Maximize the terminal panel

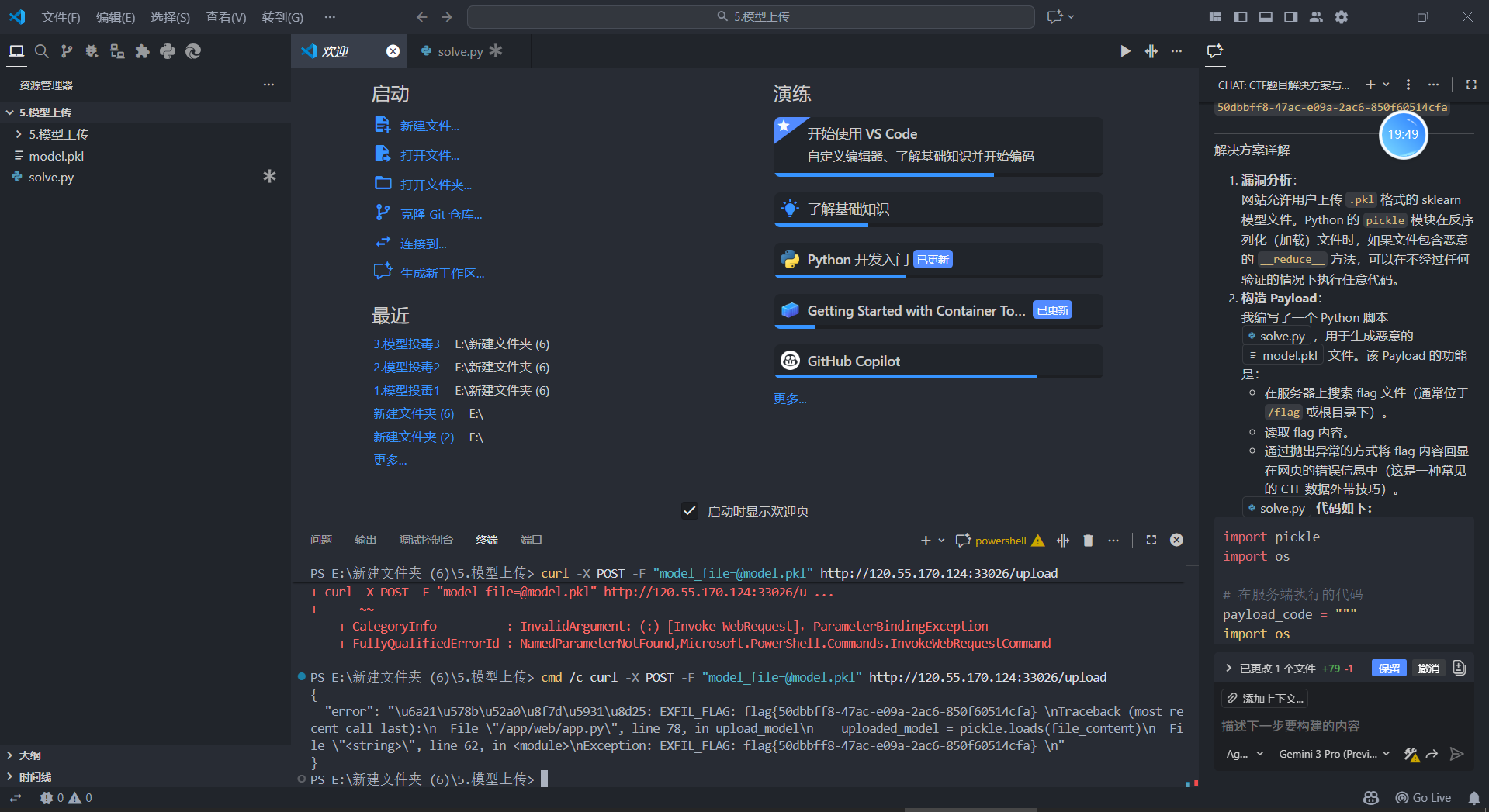coord(1151,540)
